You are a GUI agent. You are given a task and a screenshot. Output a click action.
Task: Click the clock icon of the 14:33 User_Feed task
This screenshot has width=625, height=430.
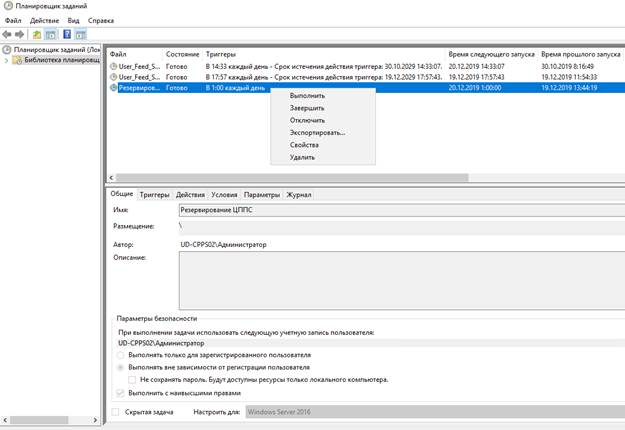[x=114, y=67]
